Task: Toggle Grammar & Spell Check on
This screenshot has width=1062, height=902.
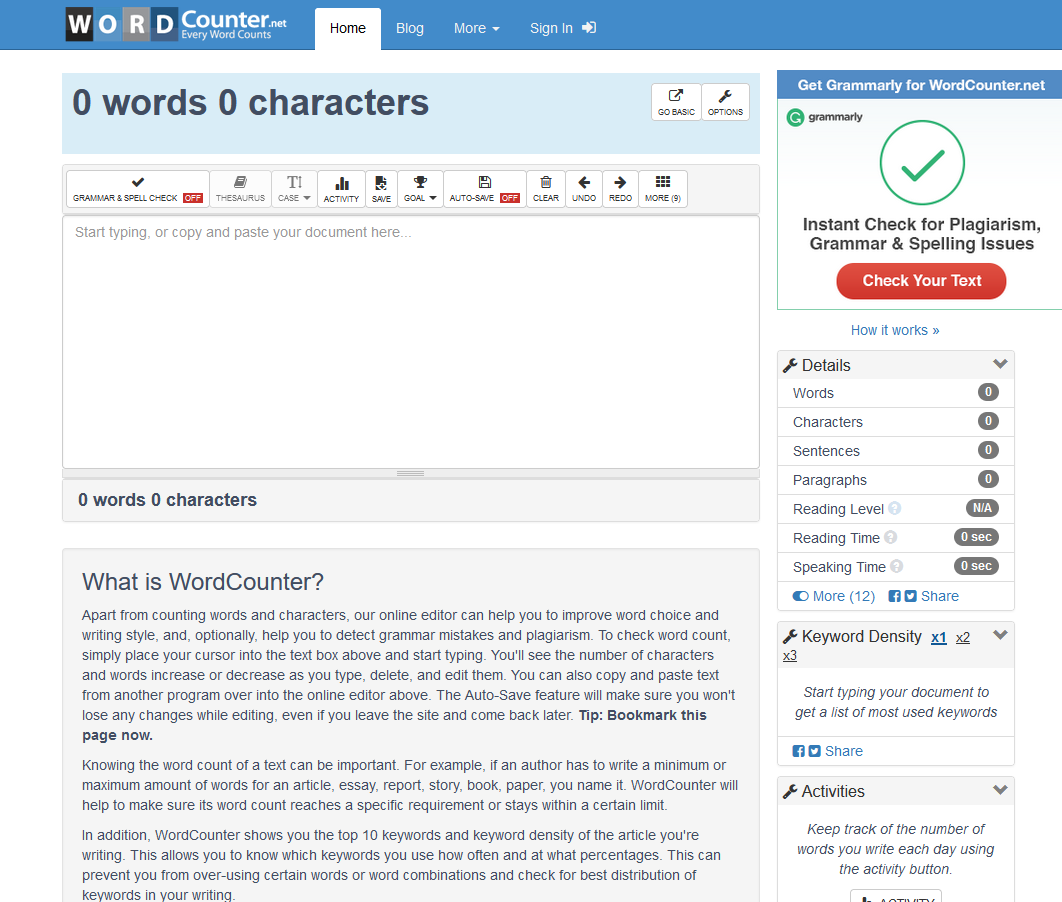Action: (x=137, y=189)
